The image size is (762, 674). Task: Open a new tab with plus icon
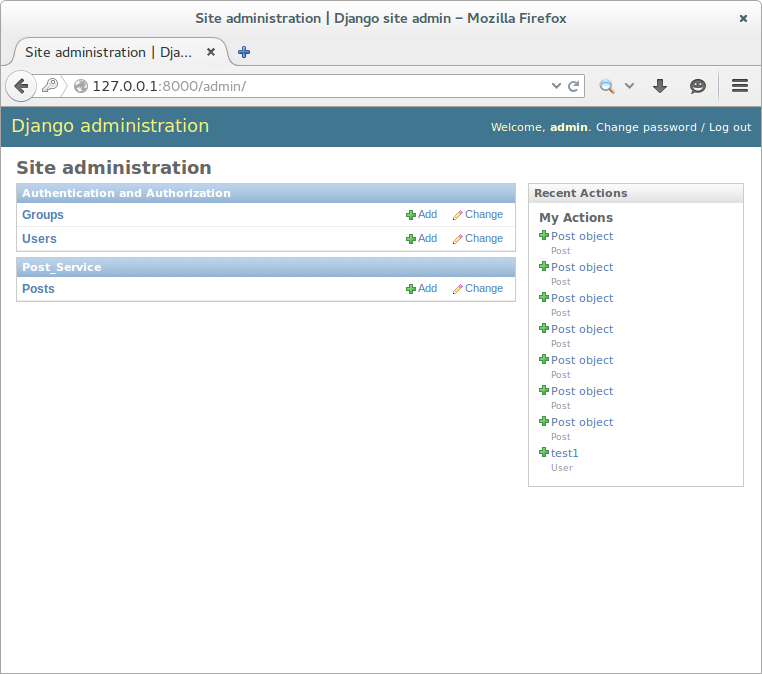244,52
